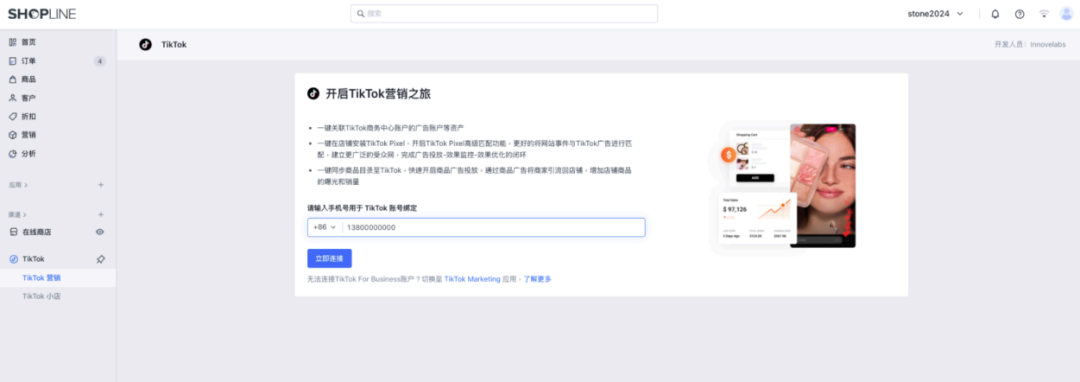Click the 客户 customers person icon

point(12,98)
